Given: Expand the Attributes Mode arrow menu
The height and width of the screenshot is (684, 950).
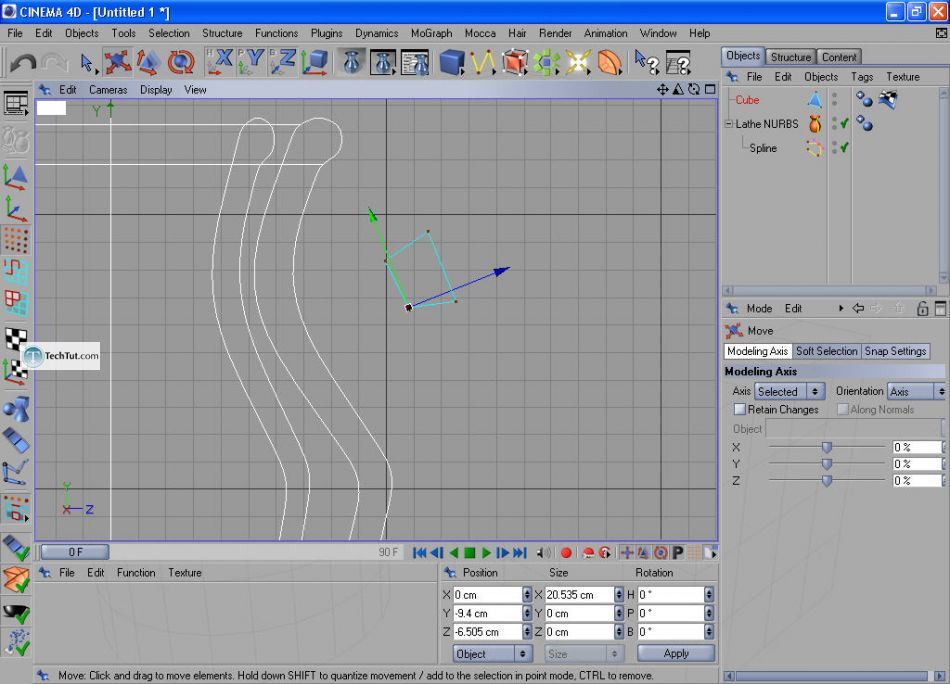Looking at the screenshot, I should [841, 308].
